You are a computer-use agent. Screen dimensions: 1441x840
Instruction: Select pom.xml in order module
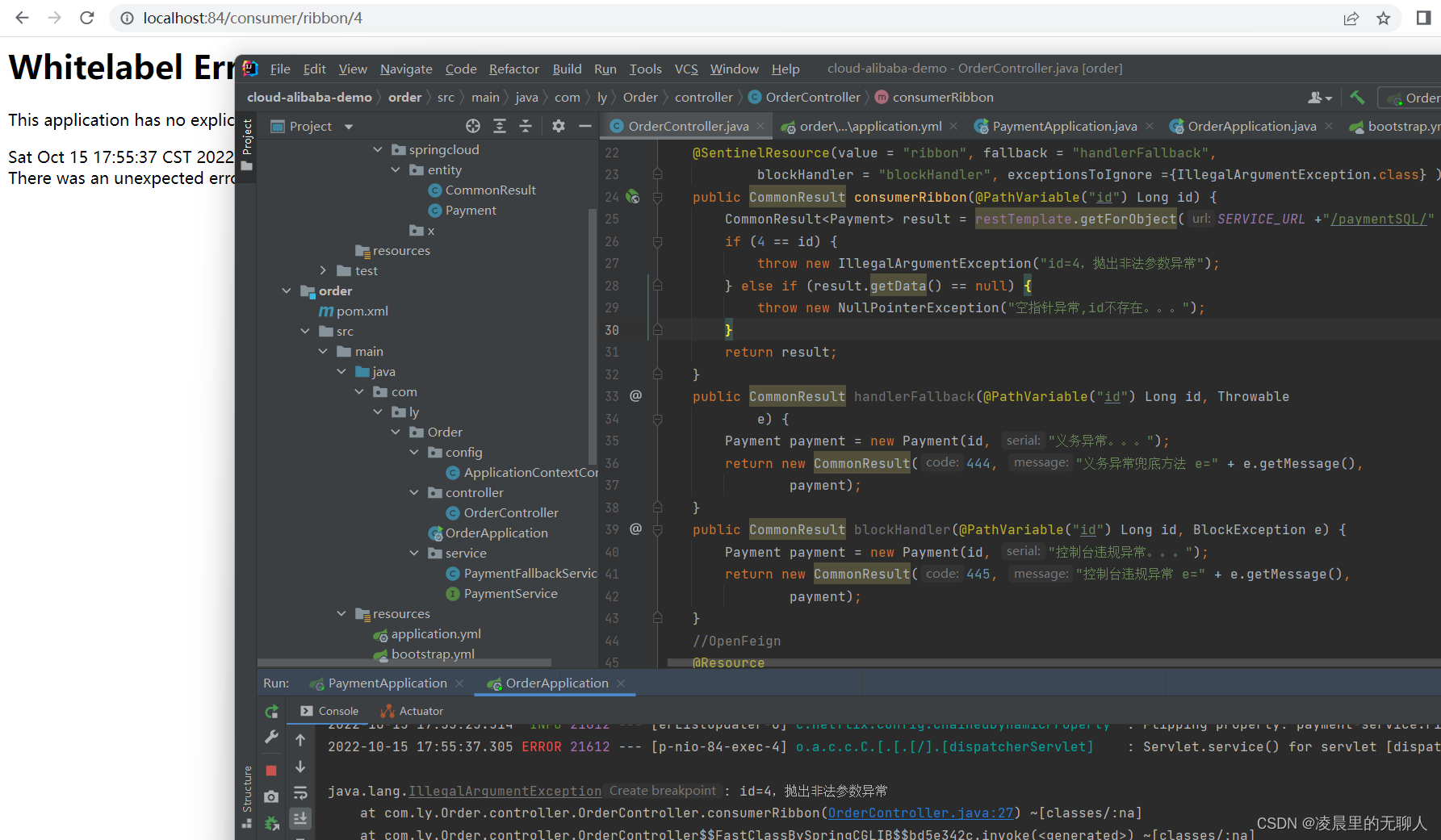tap(362, 311)
